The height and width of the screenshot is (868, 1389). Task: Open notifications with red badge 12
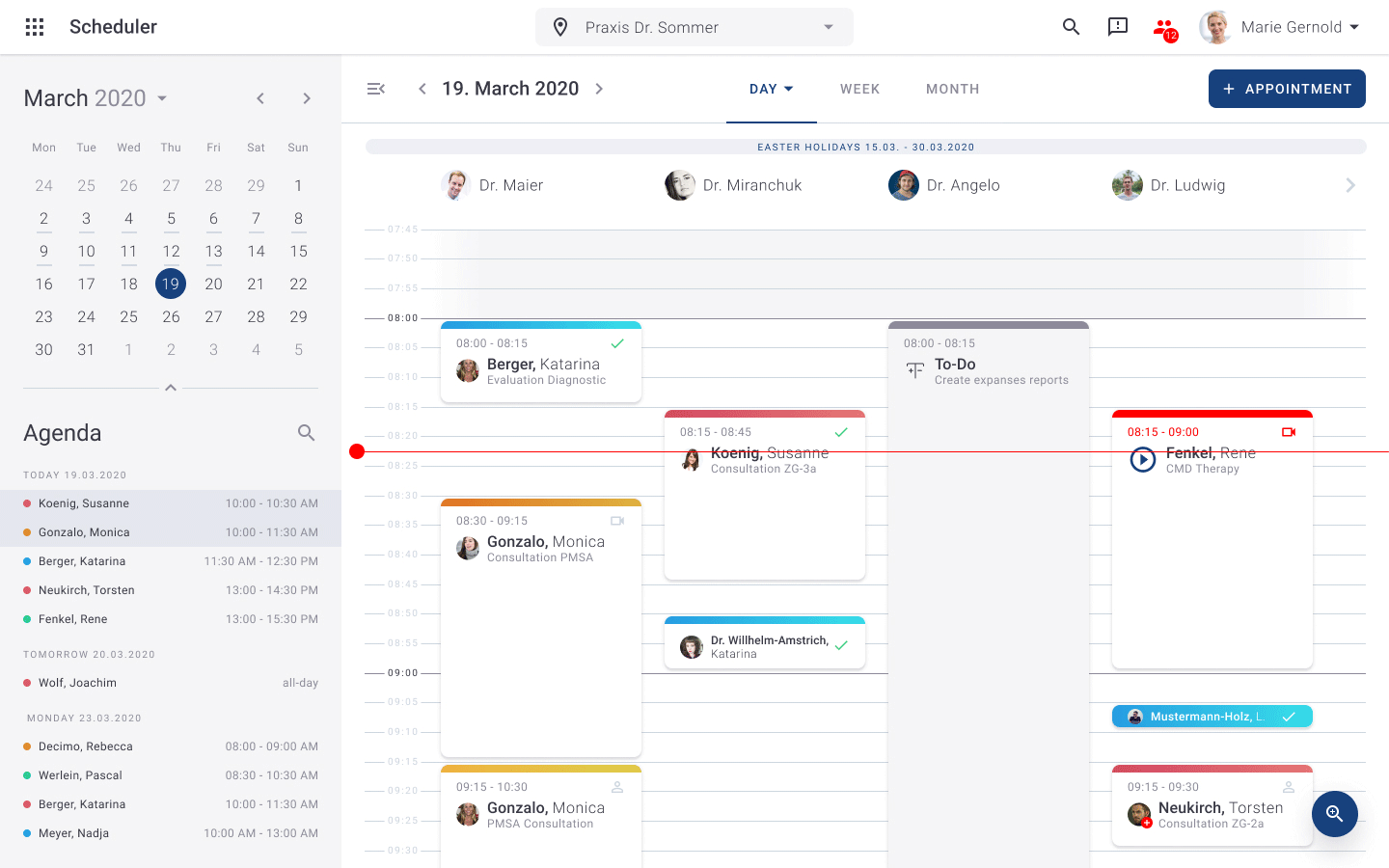[x=1164, y=28]
